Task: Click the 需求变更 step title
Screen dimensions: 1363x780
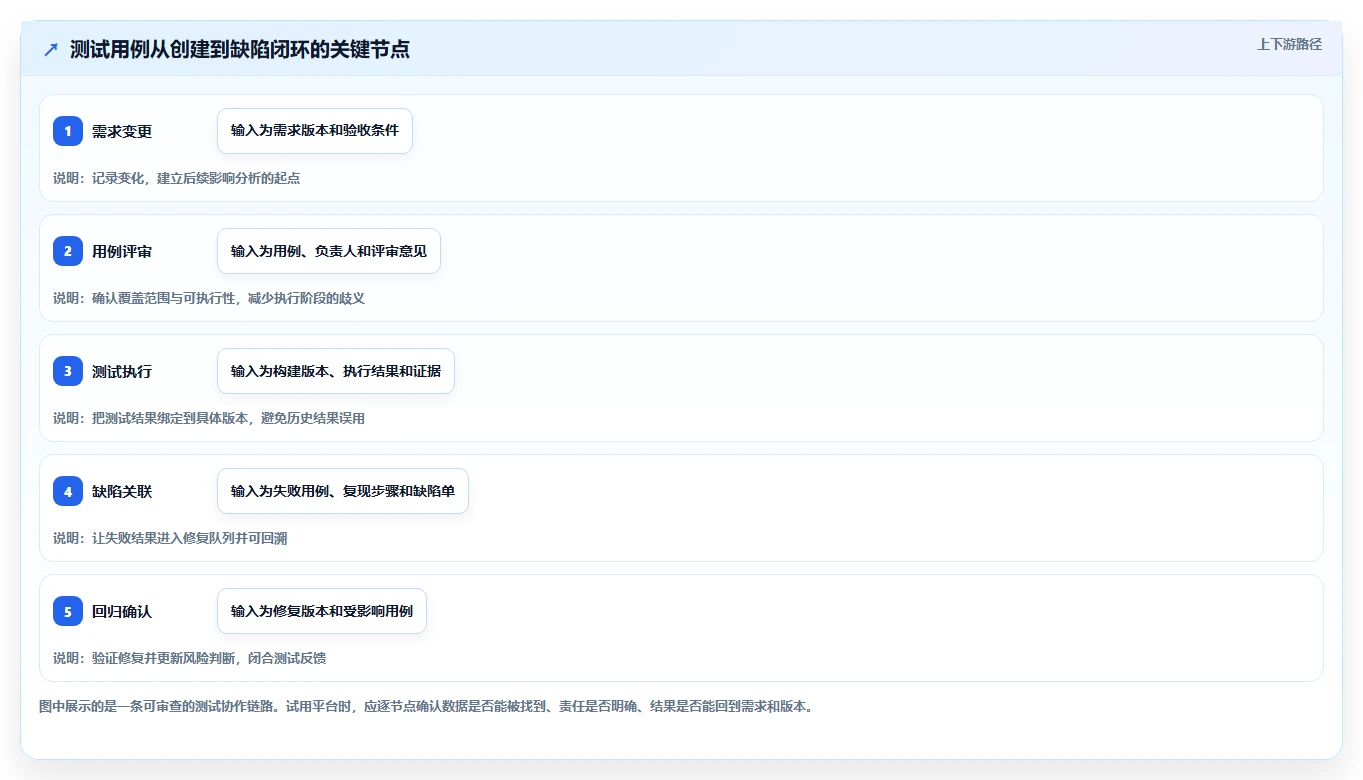Action: click(x=122, y=131)
